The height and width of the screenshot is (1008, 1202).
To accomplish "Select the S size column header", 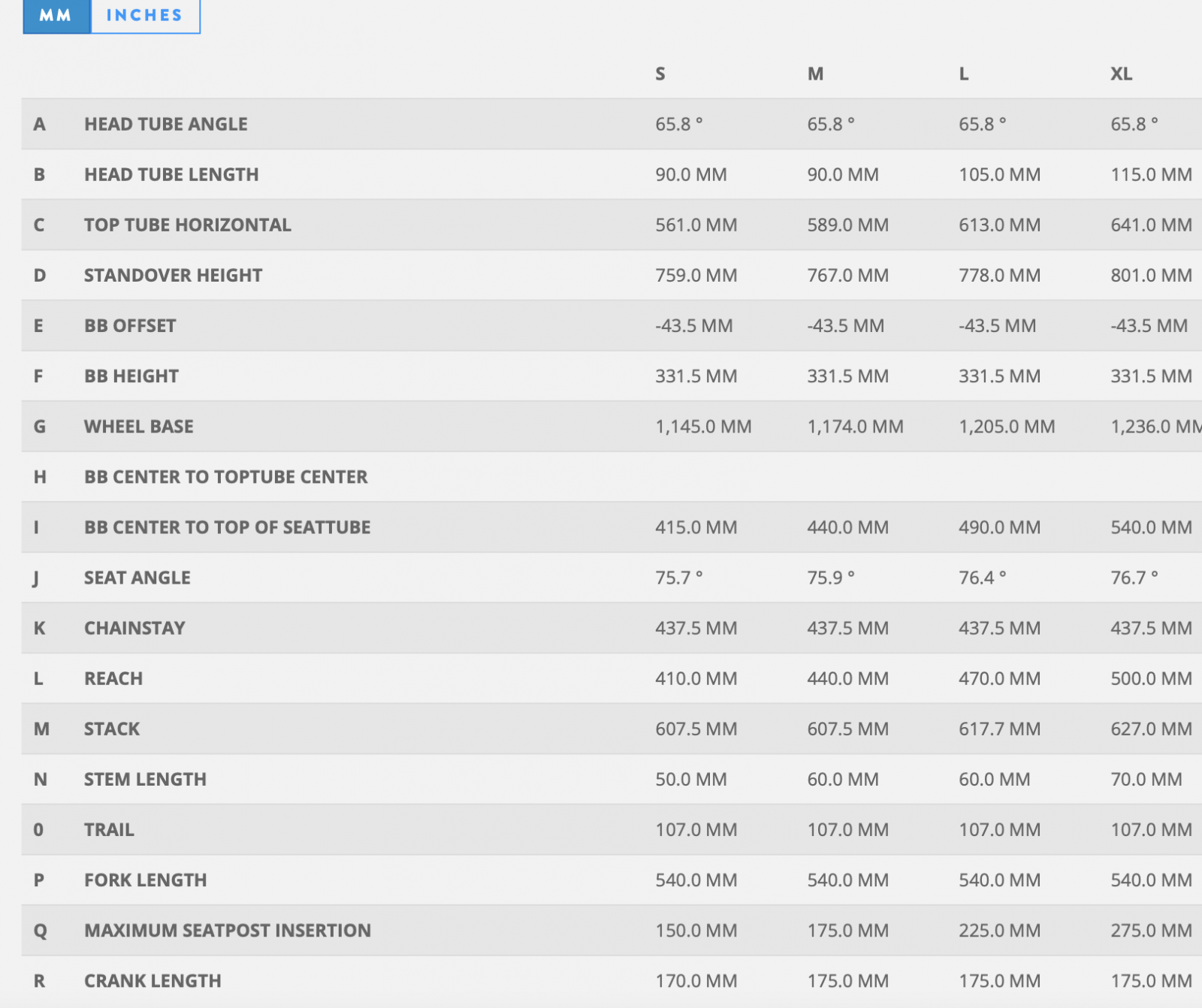I will 660,74.
